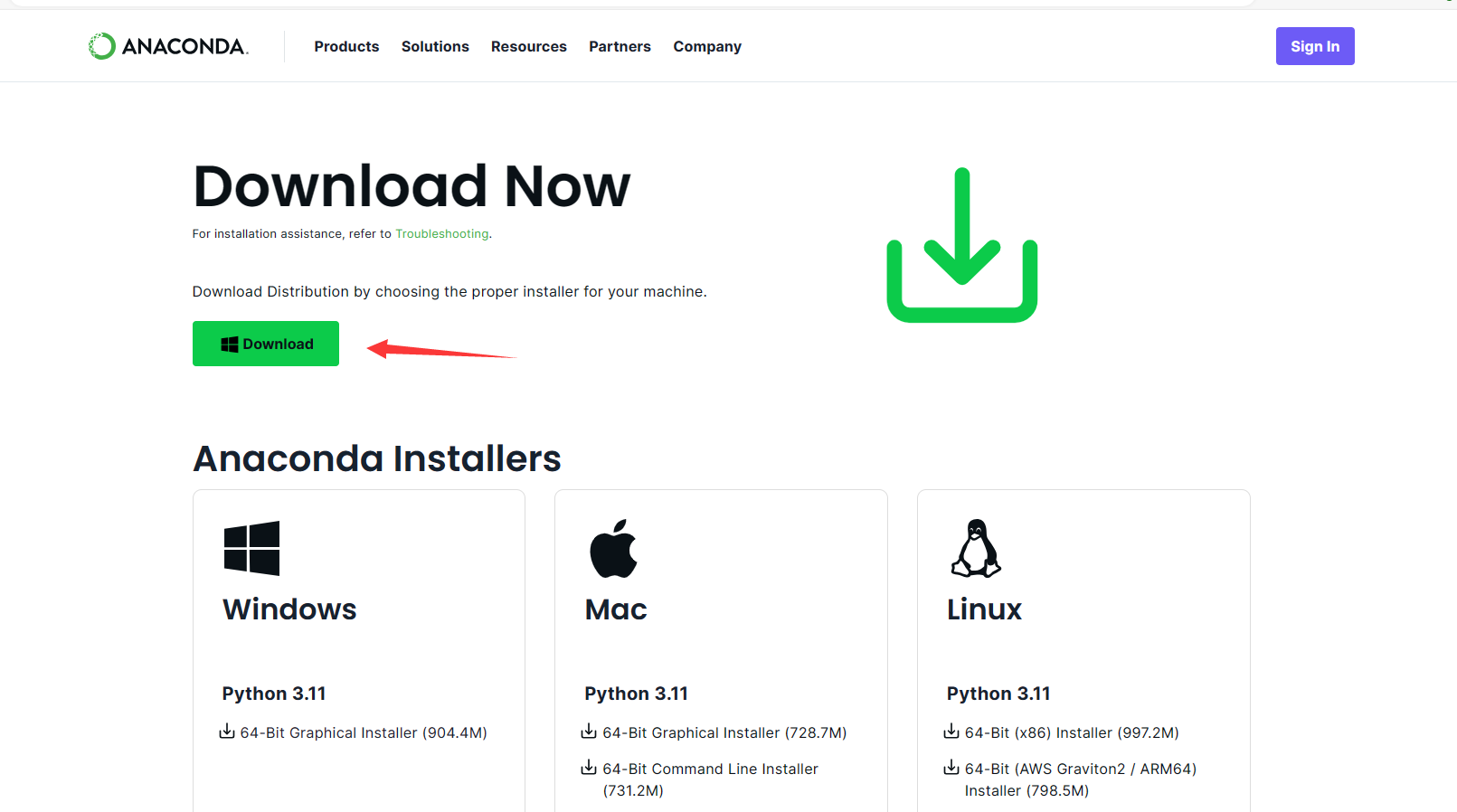The height and width of the screenshot is (812, 1457).
Task: Open the Resources menu
Action: [x=529, y=46]
